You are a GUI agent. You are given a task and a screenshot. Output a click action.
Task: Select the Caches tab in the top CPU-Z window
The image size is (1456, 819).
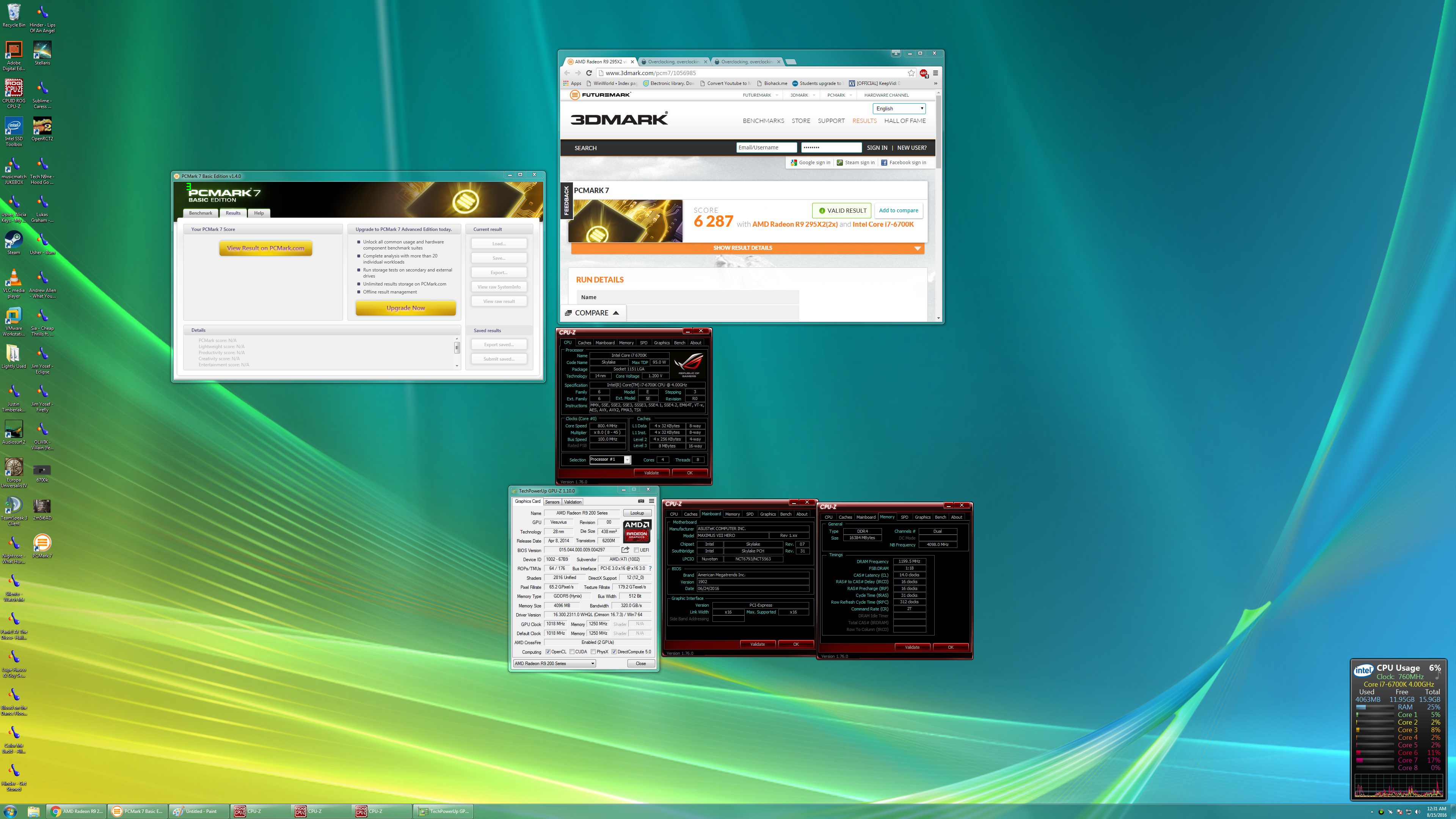(584, 342)
